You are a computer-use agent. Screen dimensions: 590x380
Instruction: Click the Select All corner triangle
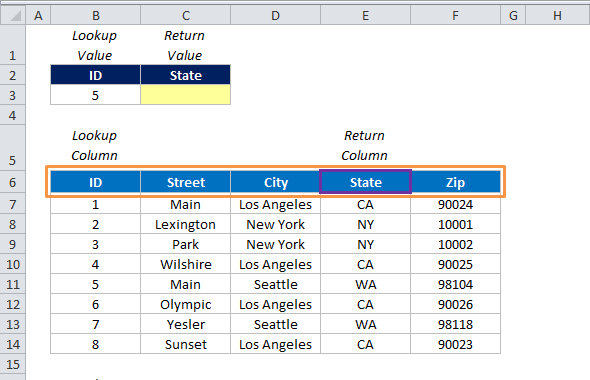pyautogui.click(x=13, y=15)
